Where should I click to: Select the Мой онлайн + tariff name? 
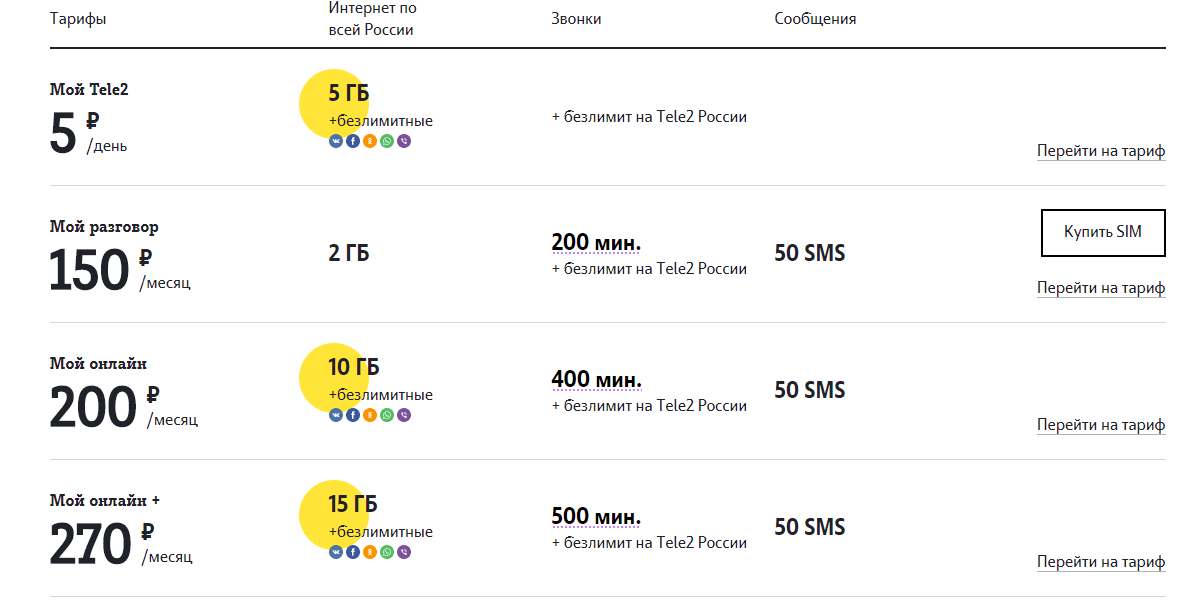105,500
